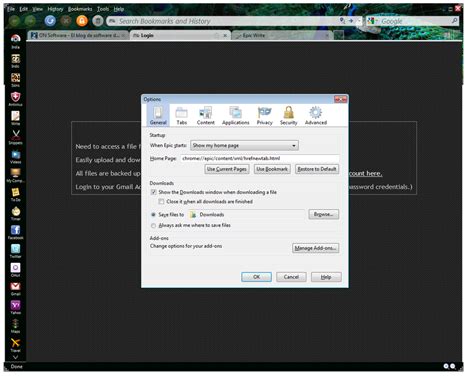Image resolution: width=474 pixels, height=378 pixels.
Task: Open the address bar history dropdown arrow
Action: pos(359,21)
